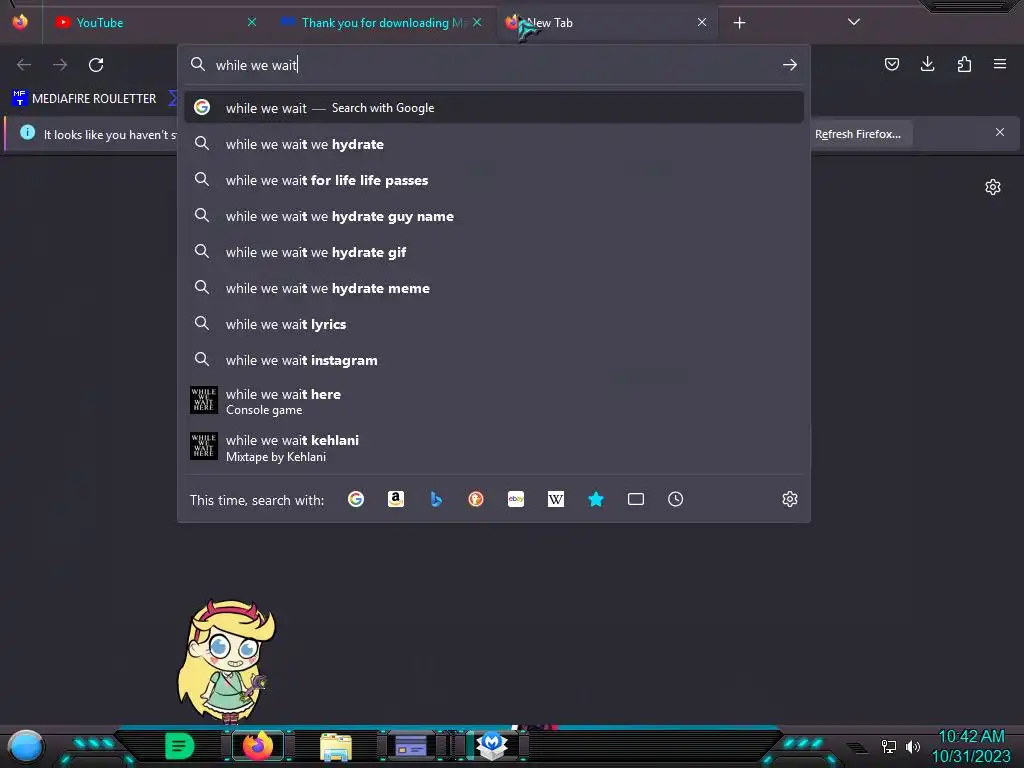Open the Extensions puzzle icon
1024x768 pixels.
click(964, 64)
